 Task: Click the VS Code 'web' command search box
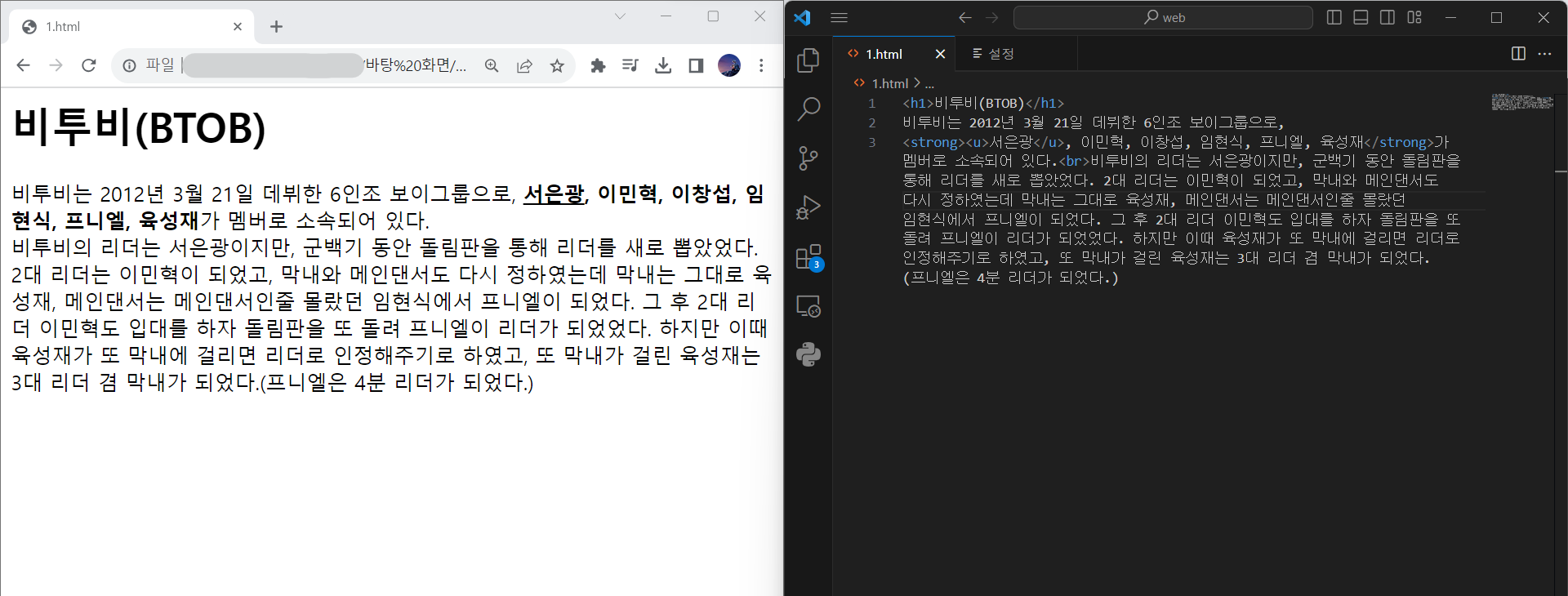(1163, 17)
